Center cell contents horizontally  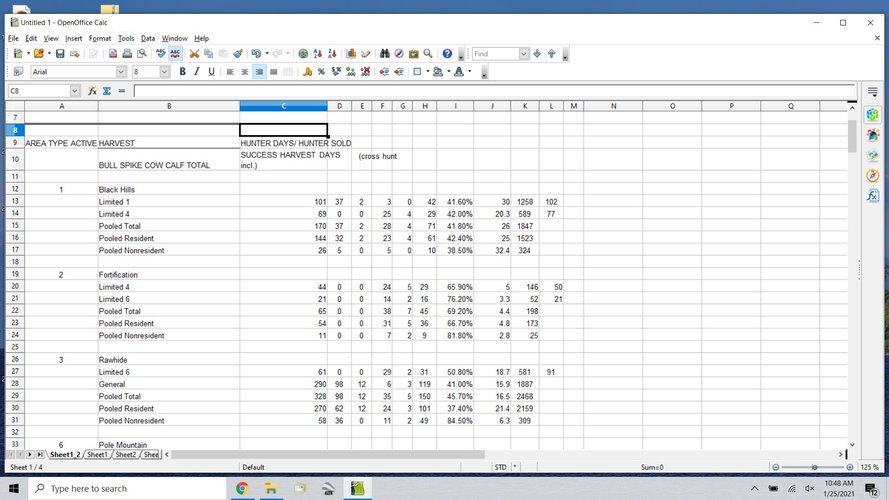tap(244, 71)
